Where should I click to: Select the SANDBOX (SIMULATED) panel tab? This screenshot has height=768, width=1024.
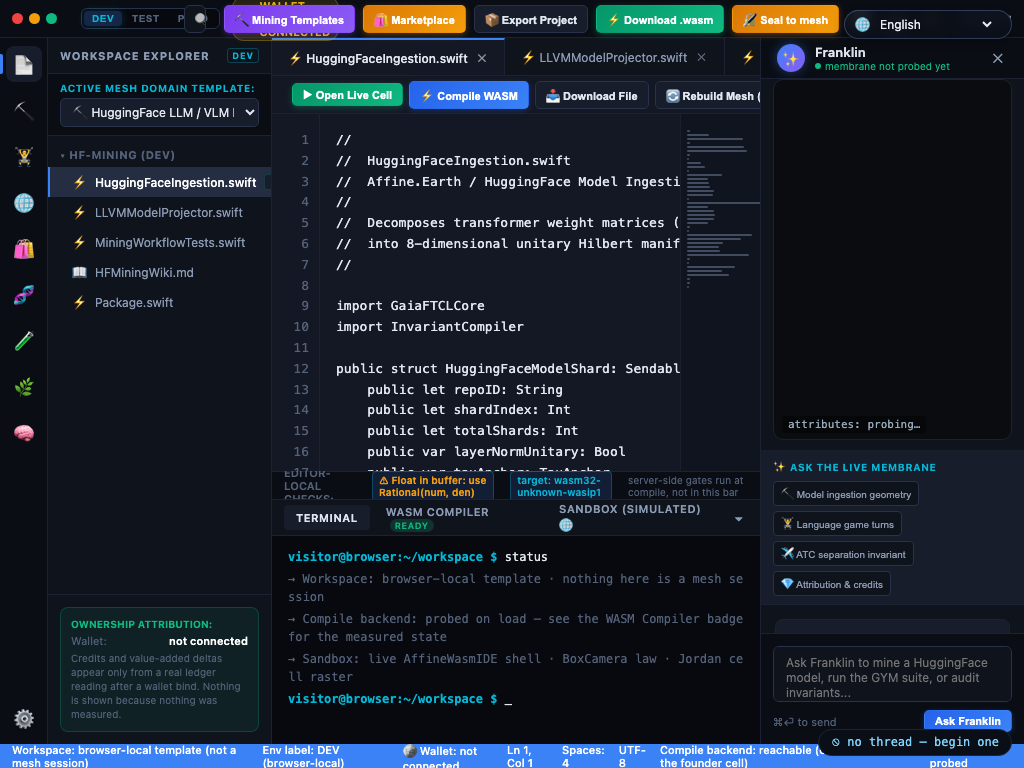point(629,517)
